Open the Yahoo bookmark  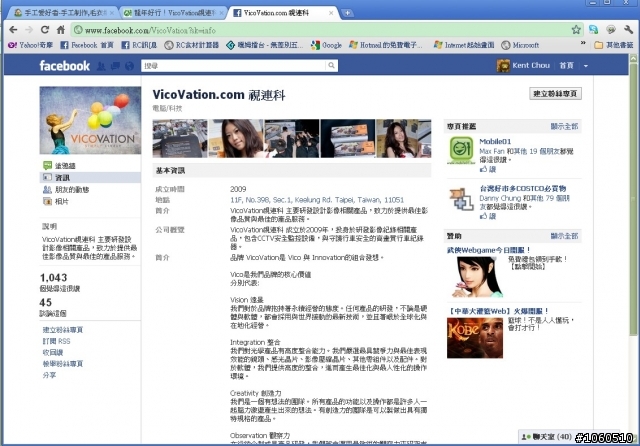pyautogui.click(x=31, y=45)
